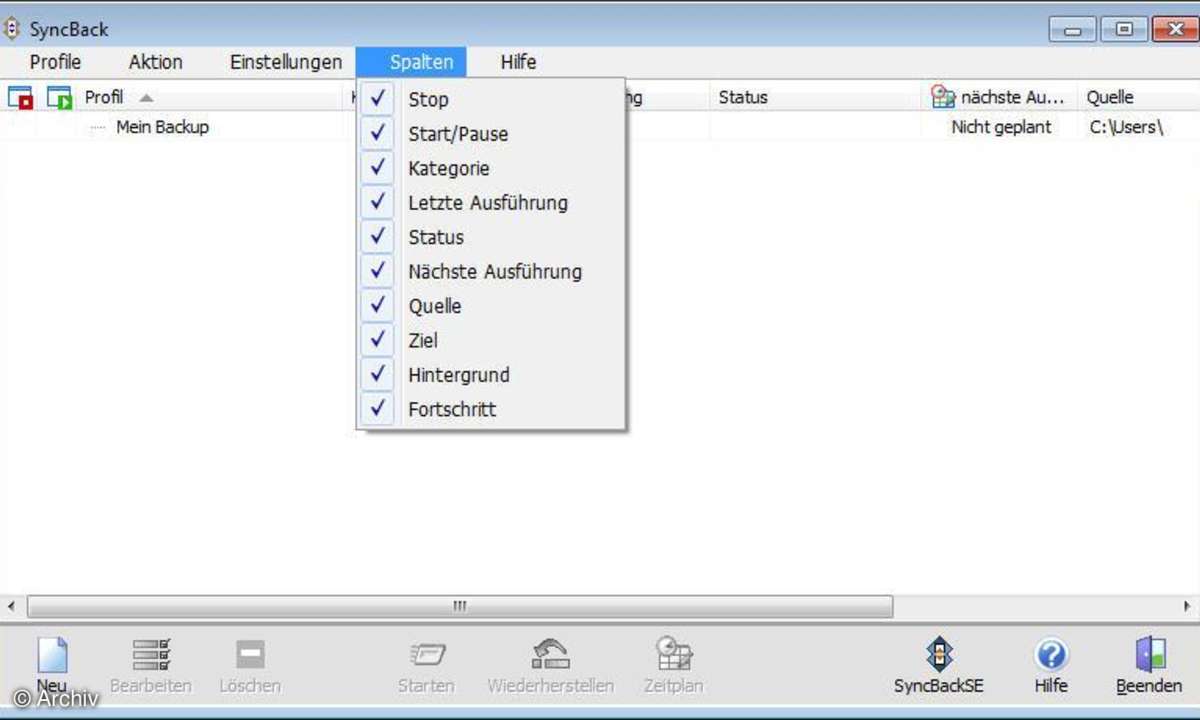Click the Status column header

pos(743,97)
